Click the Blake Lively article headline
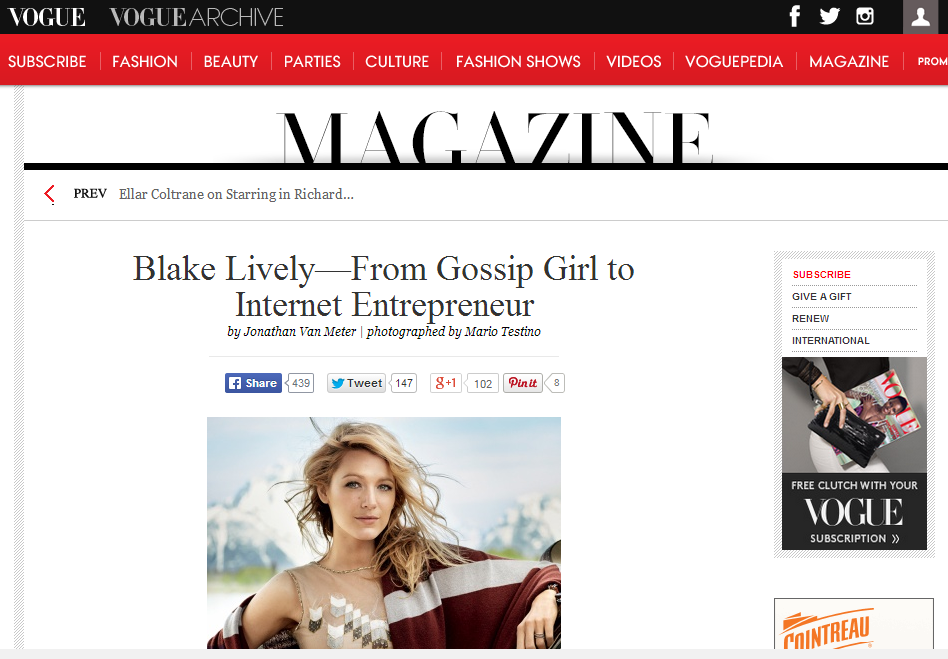This screenshot has width=948, height=659. (384, 286)
